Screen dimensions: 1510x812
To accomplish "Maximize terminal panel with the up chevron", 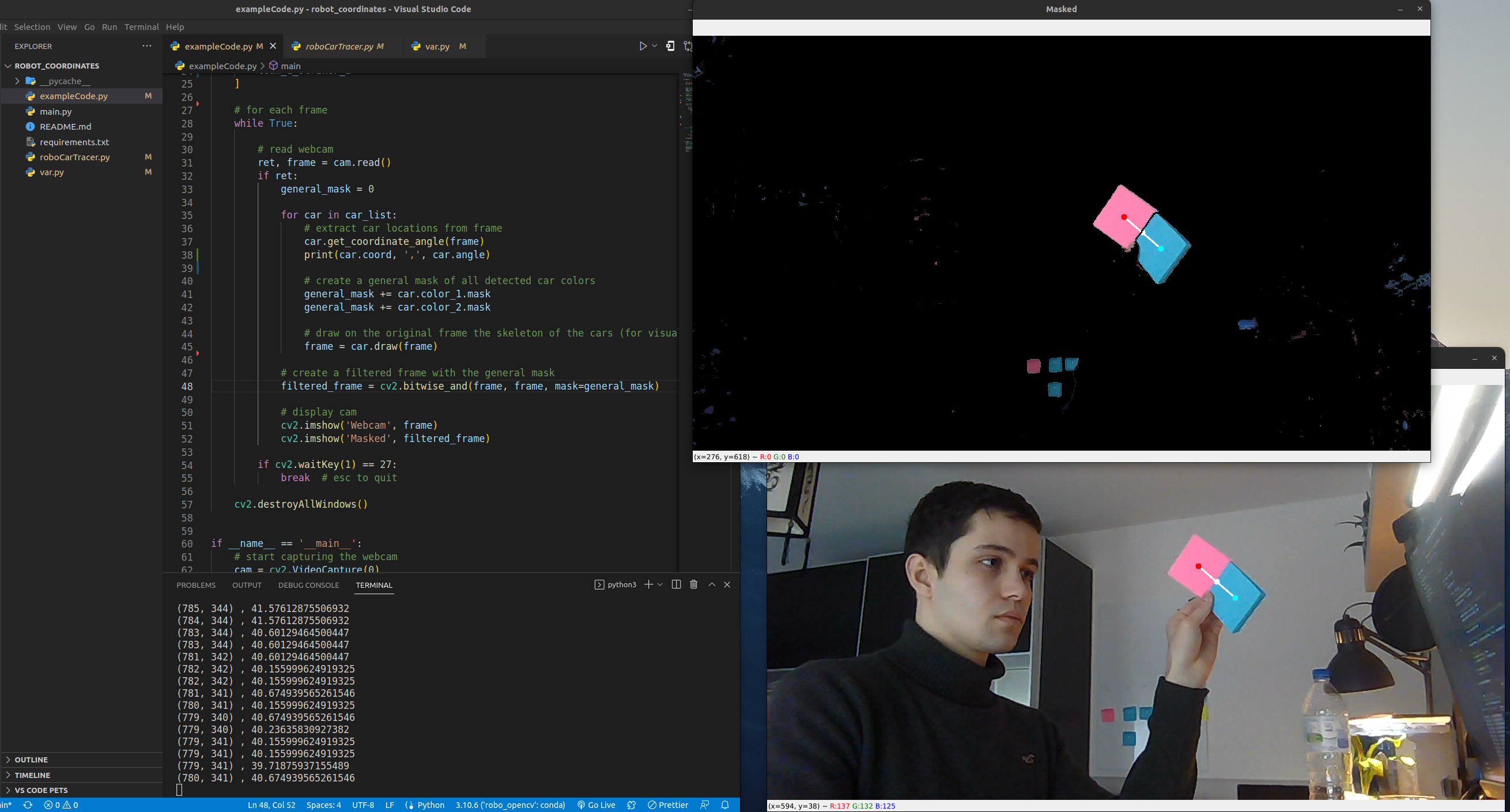I will click(712, 584).
